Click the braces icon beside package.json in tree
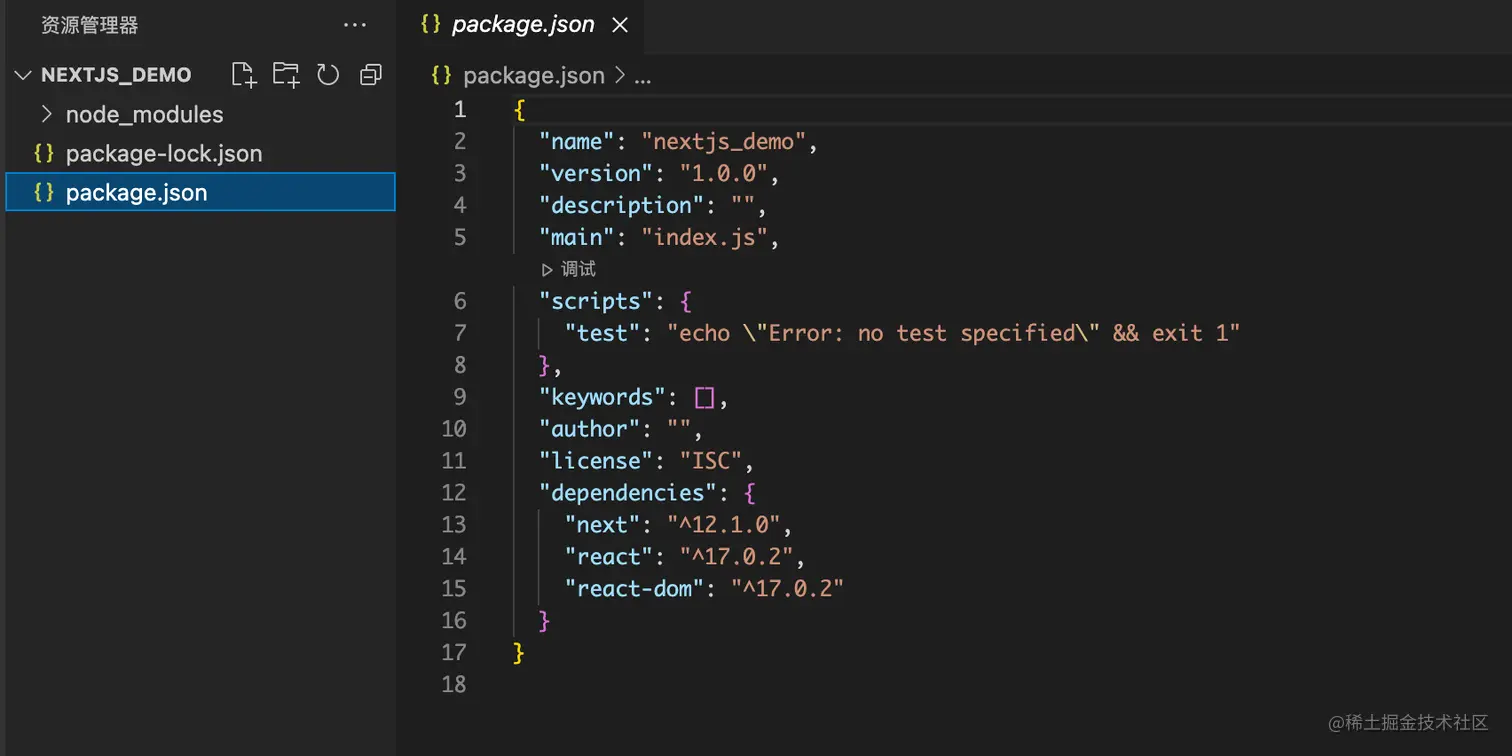Viewport: 1512px width, 756px height. [x=43, y=192]
